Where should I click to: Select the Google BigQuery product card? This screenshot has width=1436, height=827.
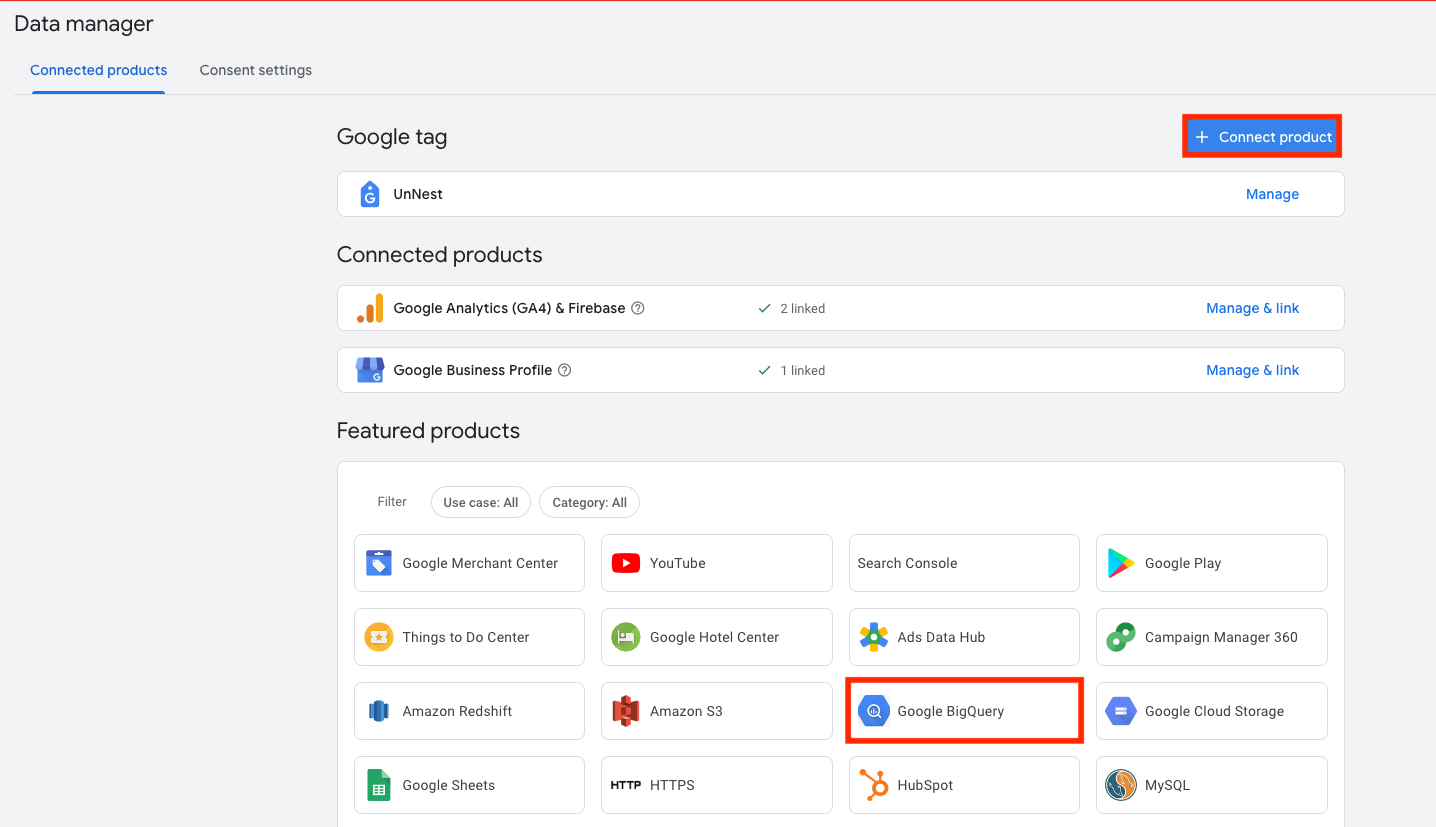click(x=964, y=711)
